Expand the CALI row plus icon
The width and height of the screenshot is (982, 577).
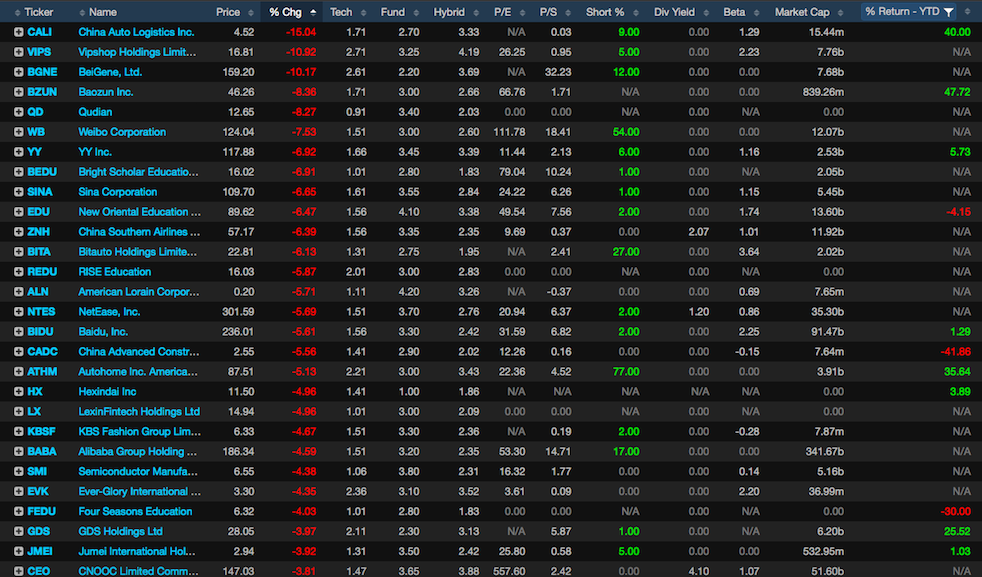pos(19,32)
